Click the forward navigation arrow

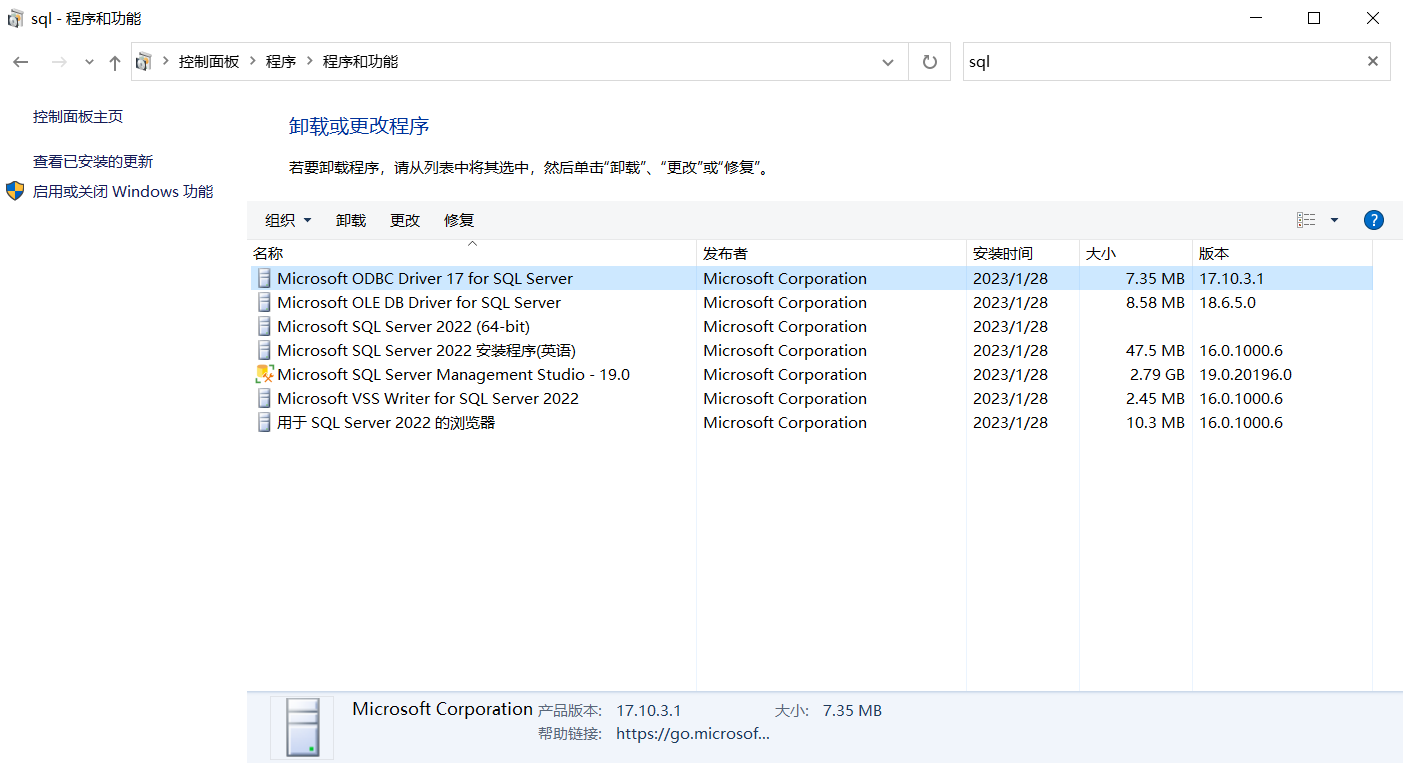coord(59,62)
